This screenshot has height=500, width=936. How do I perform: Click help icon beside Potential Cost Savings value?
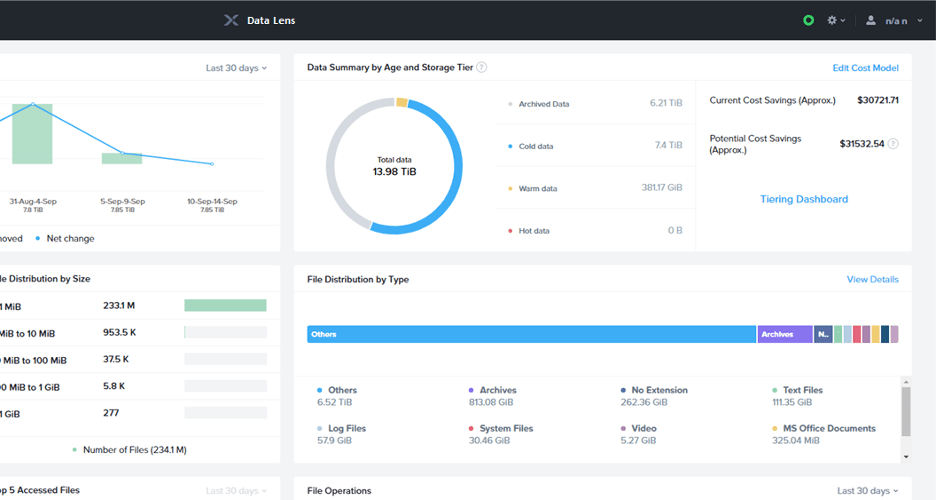(893, 144)
